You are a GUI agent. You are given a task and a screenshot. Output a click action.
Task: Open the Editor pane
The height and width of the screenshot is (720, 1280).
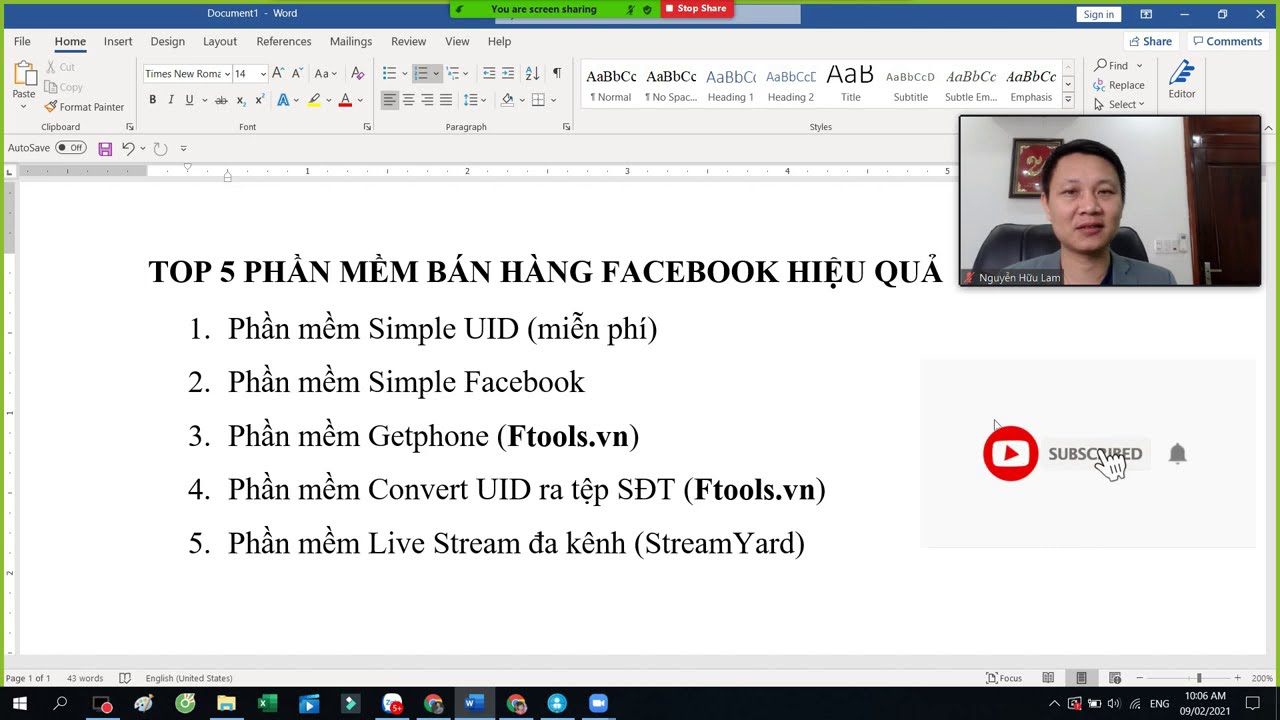pyautogui.click(x=1181, y=80)
